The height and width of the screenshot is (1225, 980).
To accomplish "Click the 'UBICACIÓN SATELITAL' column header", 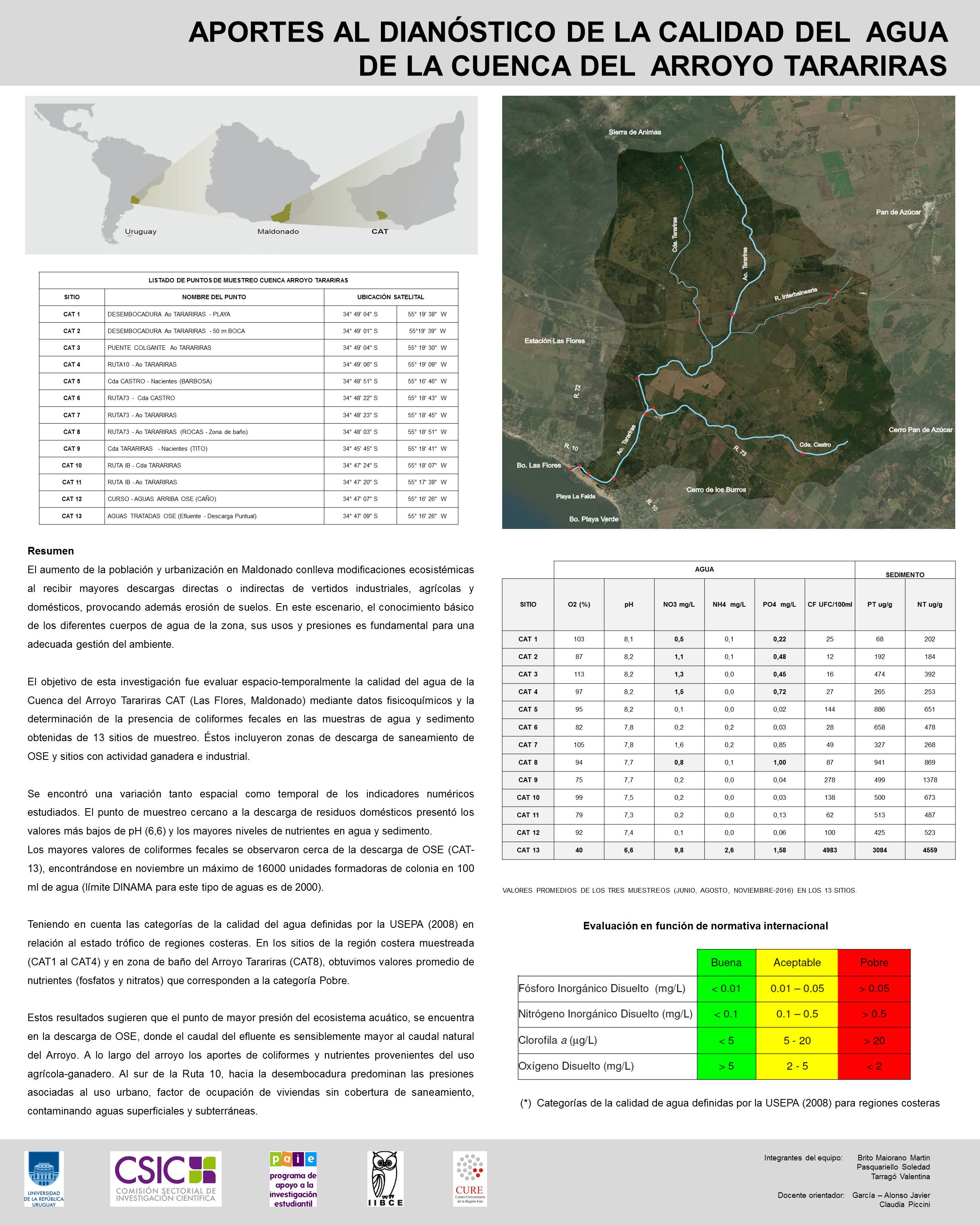I will click(390, 297).
